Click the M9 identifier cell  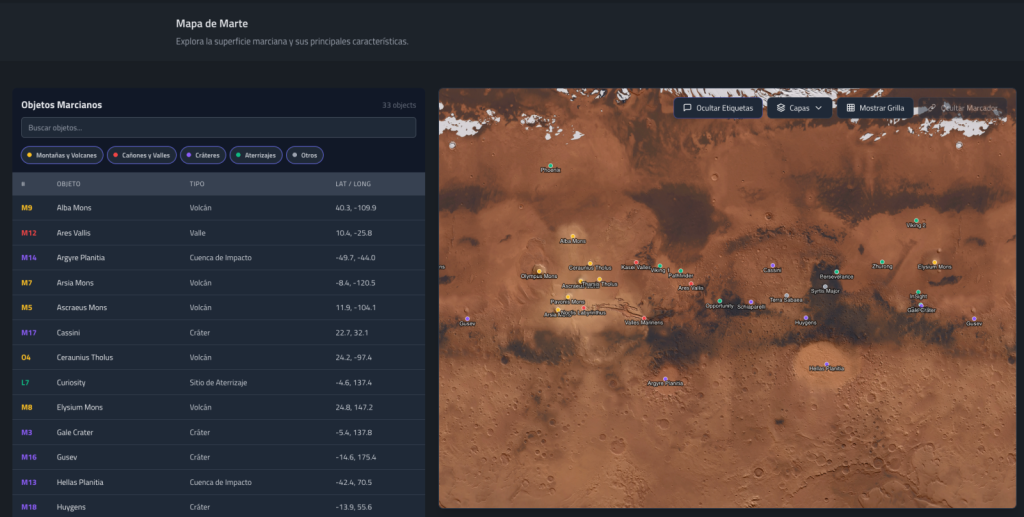[27, 208]
